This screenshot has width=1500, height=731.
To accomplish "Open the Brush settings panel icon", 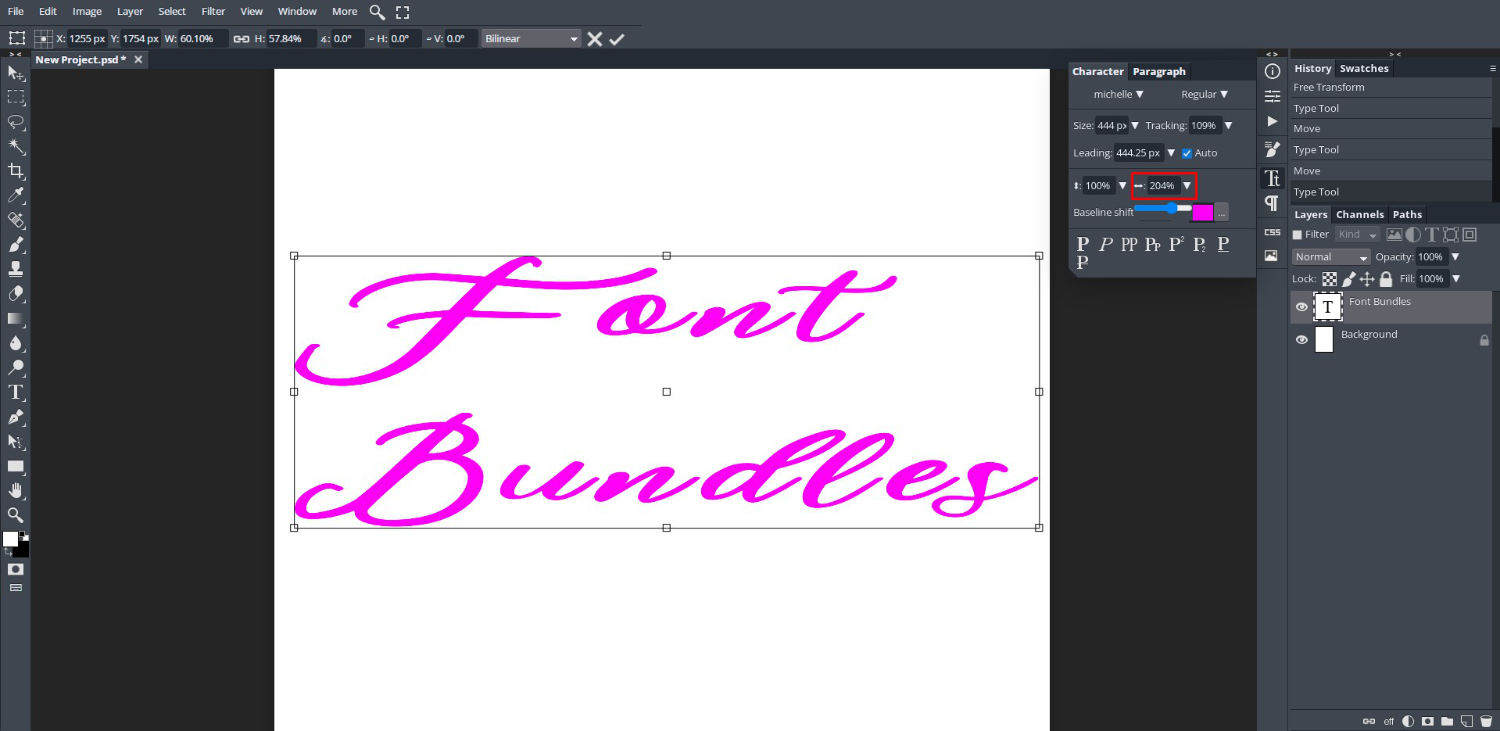I will (1272, 149).
